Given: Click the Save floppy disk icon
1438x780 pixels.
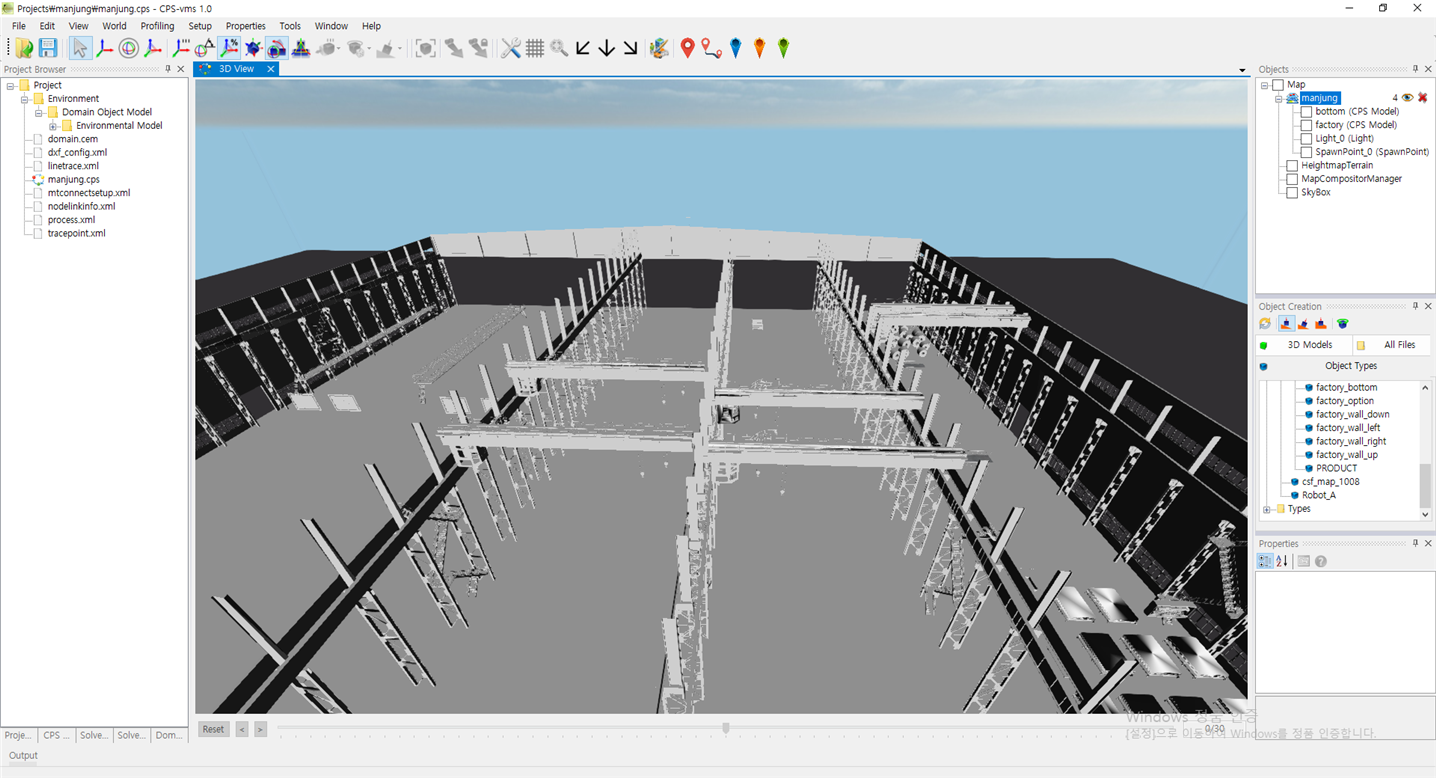Looking at the screenshot, I should (x=47, y=48).
